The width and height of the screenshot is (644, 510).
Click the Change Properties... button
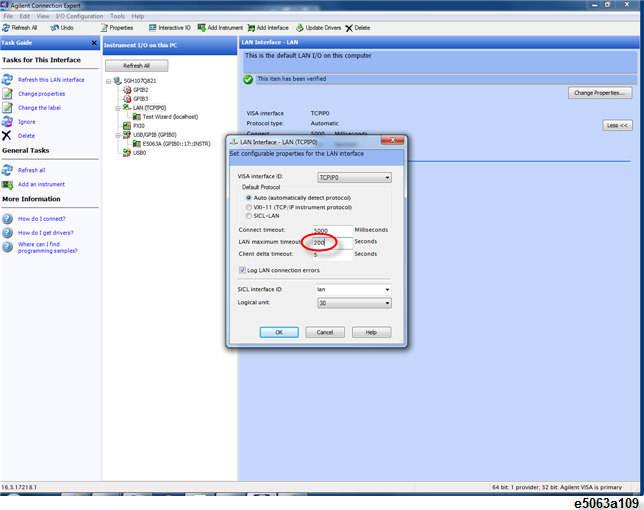600,93
